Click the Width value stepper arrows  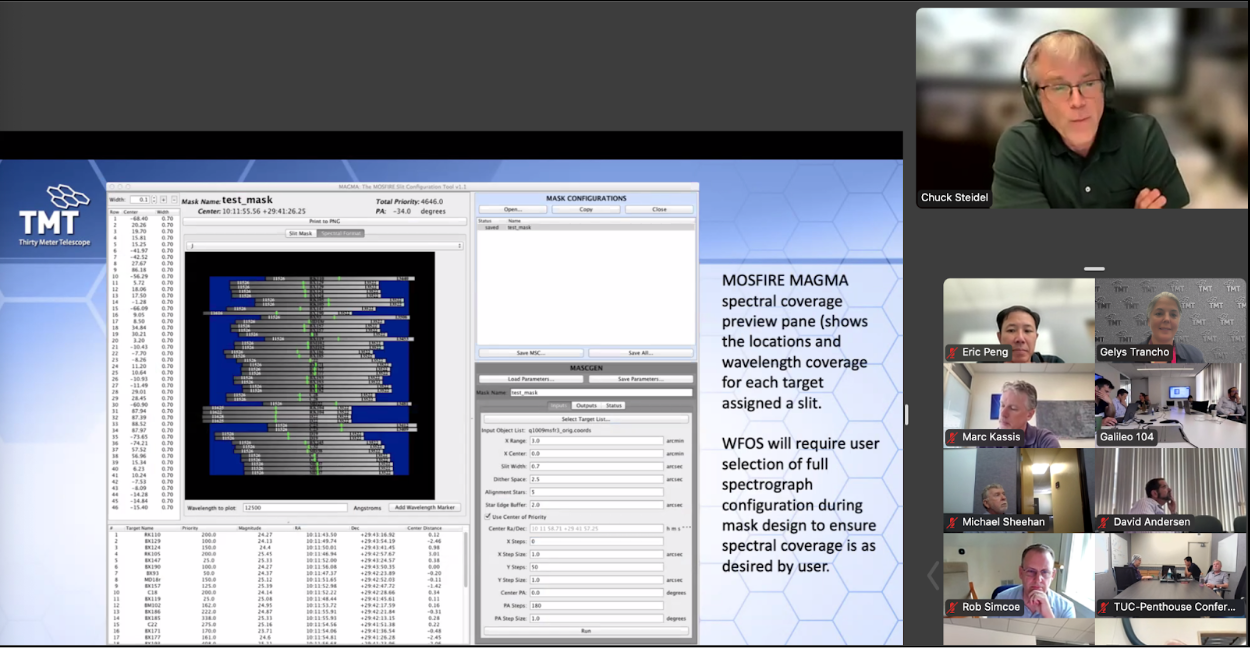point(154,200)
